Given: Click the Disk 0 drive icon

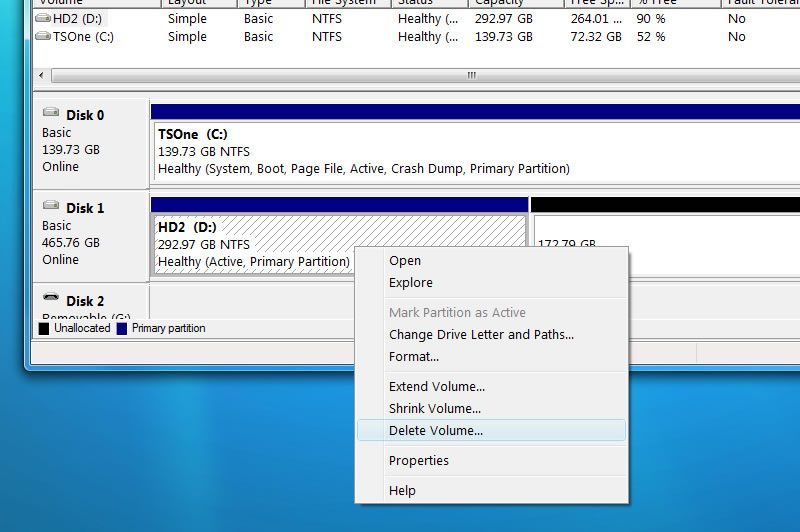Looking at the screenshot, I should click(51, 114).
